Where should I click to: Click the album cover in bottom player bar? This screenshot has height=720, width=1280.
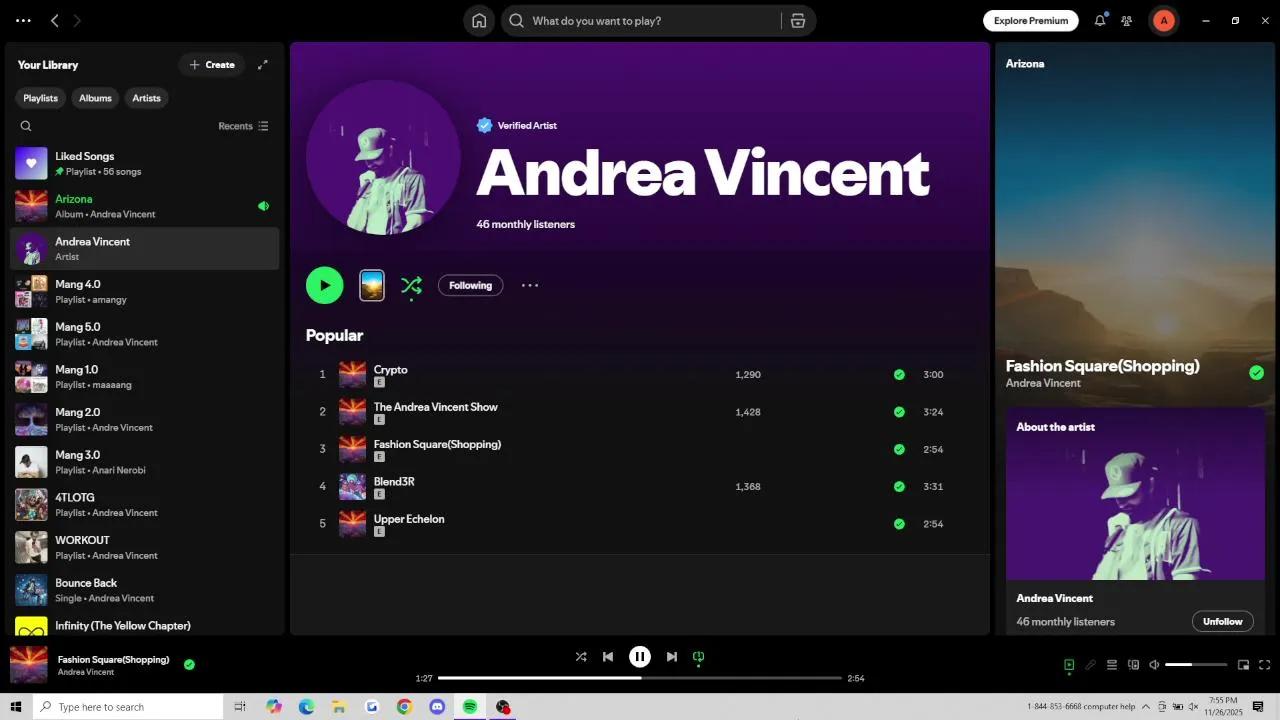[x=28, y=665]
